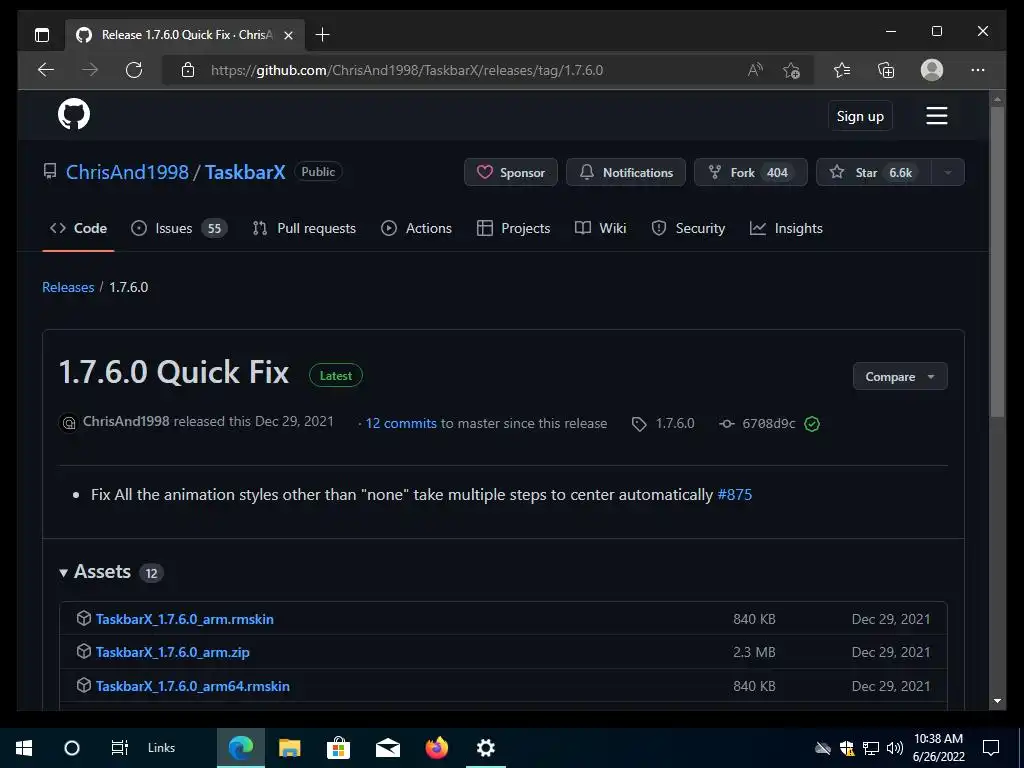
Task: Open the Collections icon
Action: coord(886,70)
